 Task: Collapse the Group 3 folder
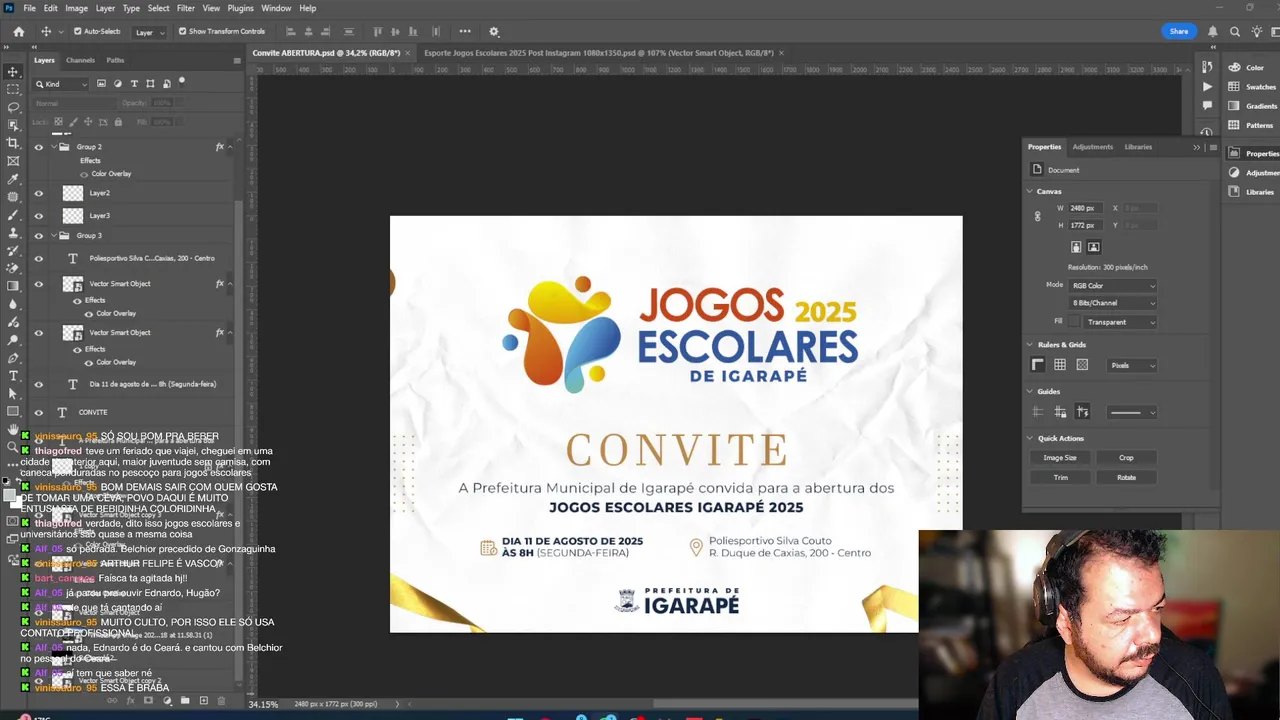[53, 236]
